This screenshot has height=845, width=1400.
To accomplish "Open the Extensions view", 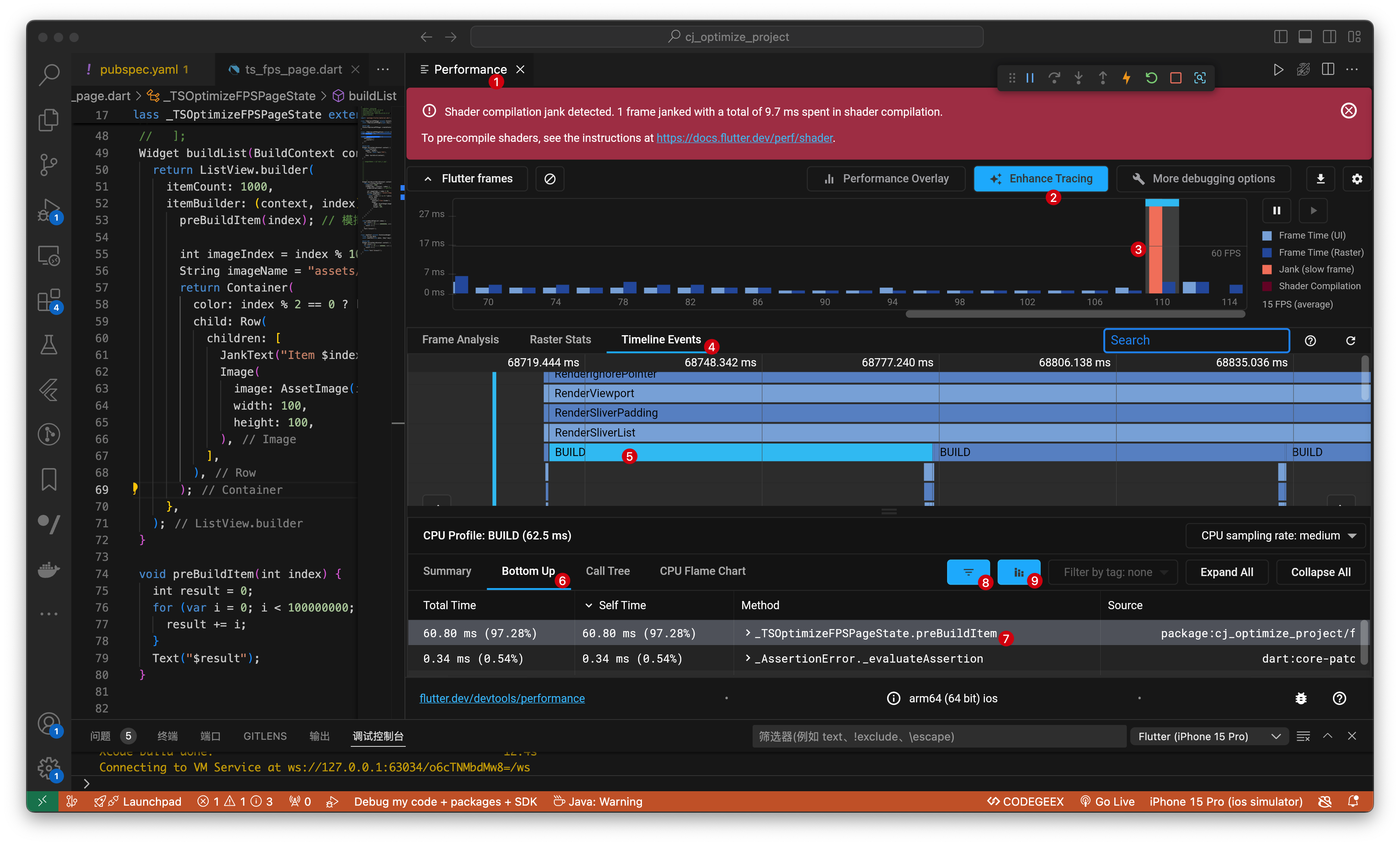I will coord(49,300).
